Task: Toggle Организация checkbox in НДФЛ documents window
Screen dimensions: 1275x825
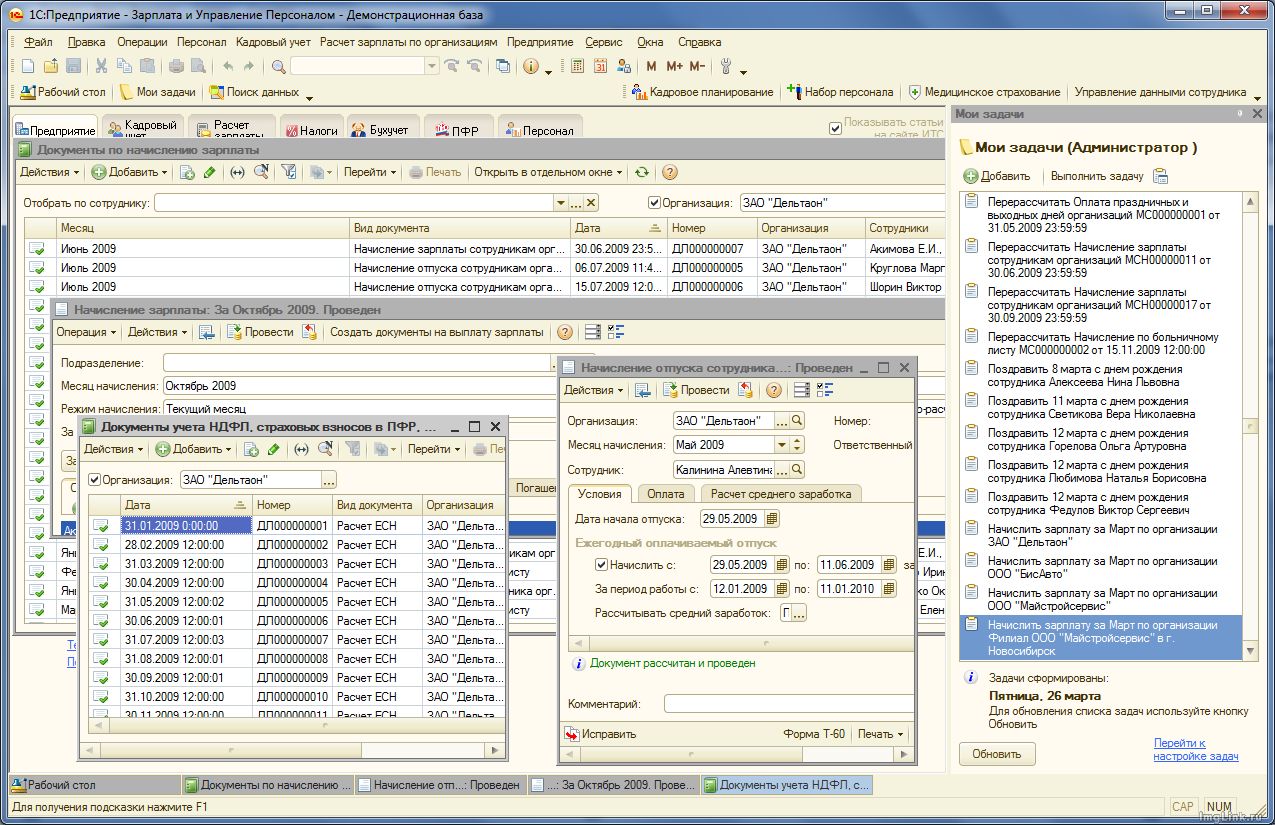Action: point(95,479)
